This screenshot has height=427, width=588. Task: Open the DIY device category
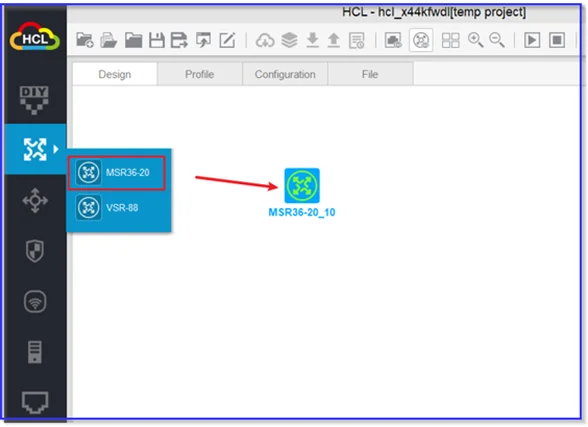[x=34, y=100]
